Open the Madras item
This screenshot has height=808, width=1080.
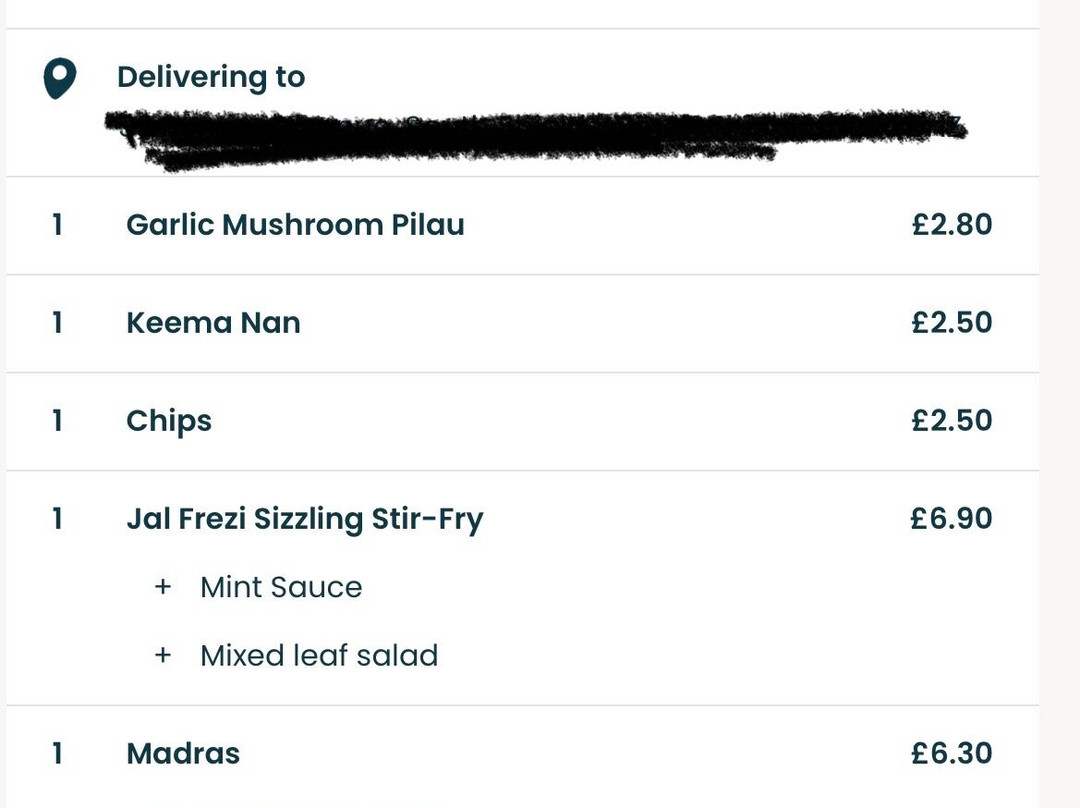183,754
